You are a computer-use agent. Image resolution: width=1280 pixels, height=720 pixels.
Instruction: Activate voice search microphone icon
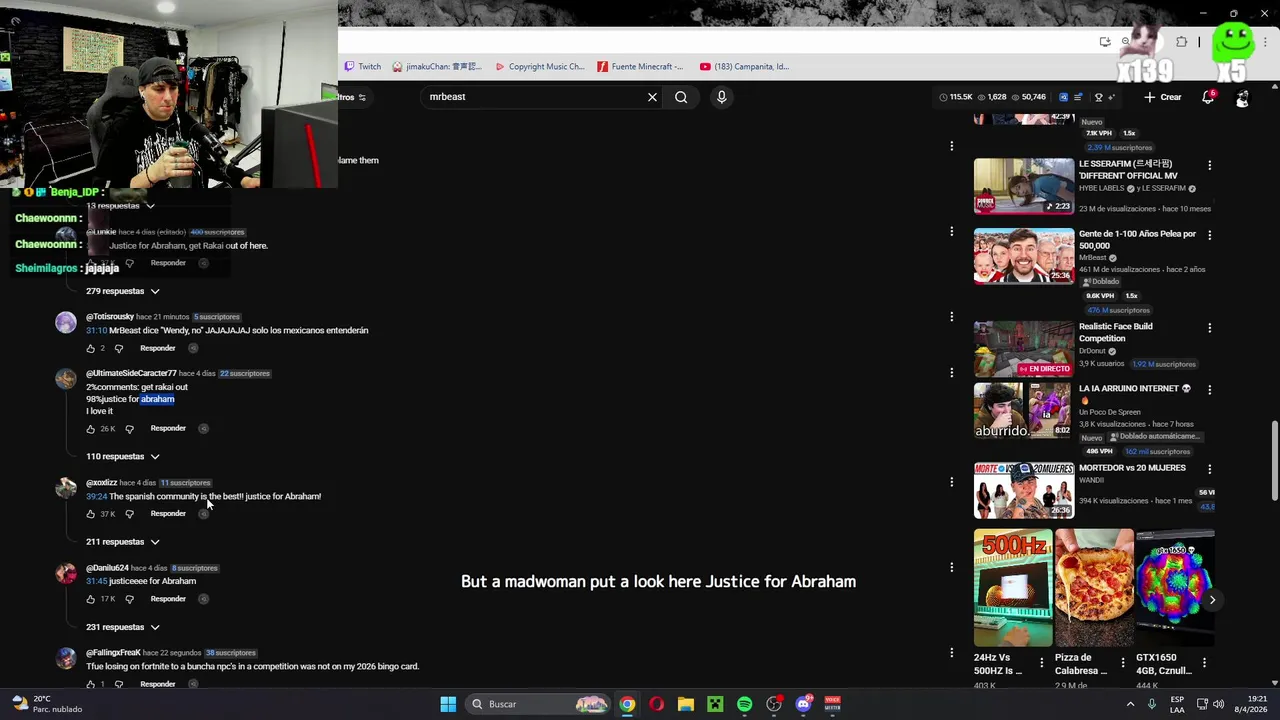click(x=721, y=97)
